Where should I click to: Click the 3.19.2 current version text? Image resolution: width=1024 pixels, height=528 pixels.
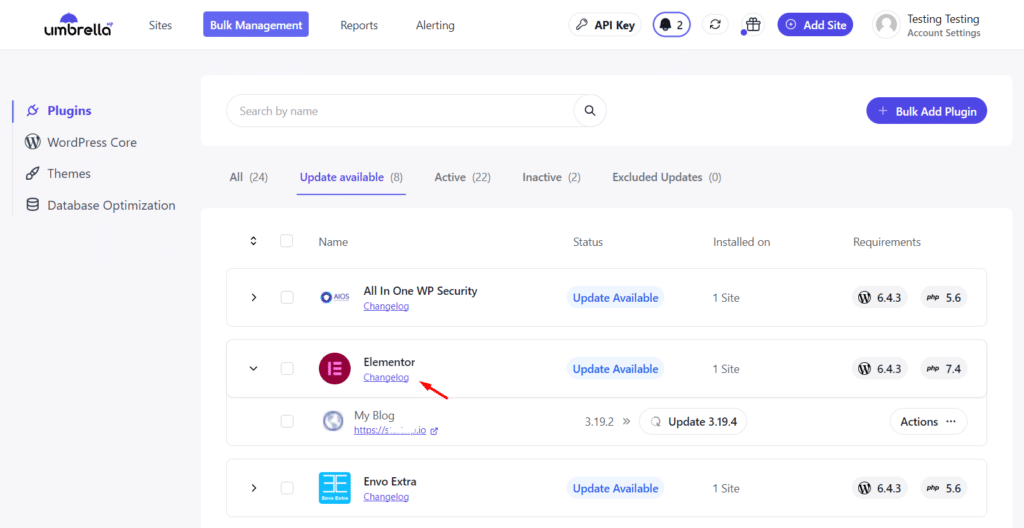point(600,421)
